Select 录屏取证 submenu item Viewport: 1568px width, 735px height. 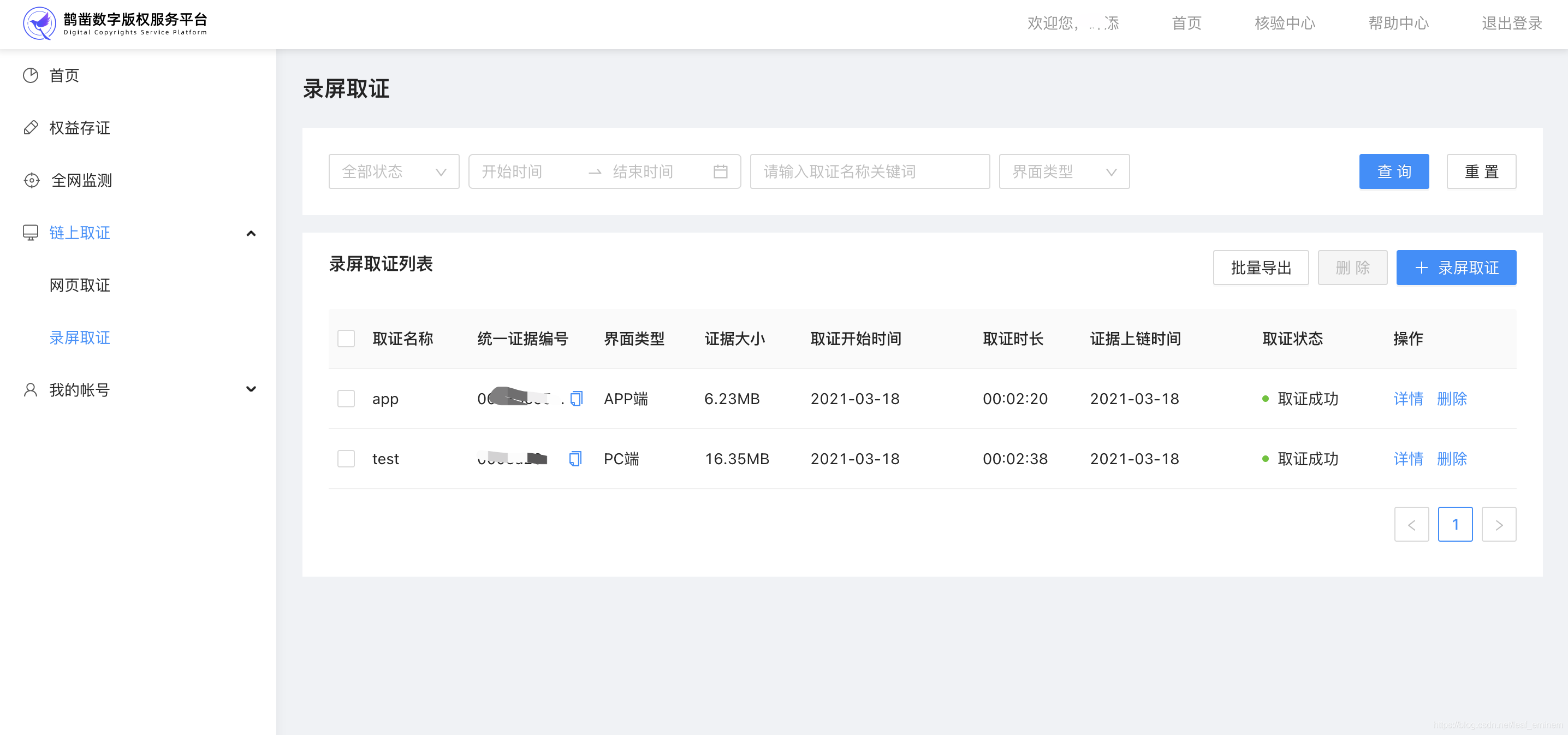[x=80, y=337]
